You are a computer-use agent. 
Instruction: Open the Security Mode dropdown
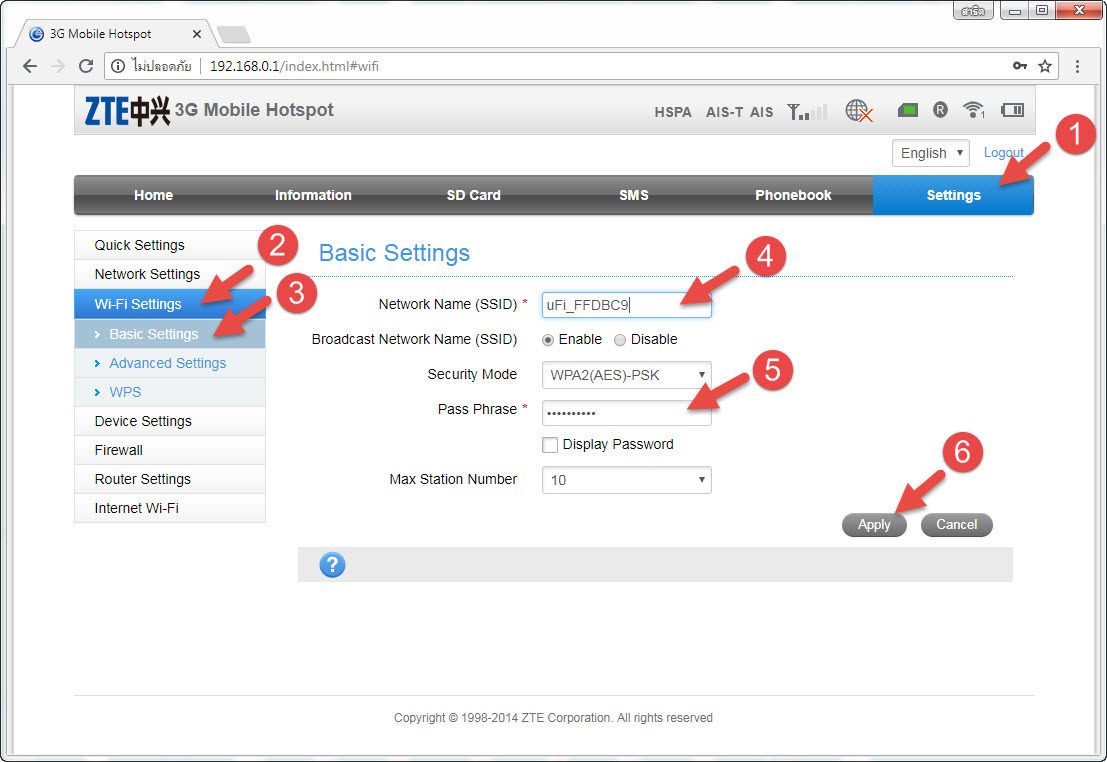click(626, 375)
